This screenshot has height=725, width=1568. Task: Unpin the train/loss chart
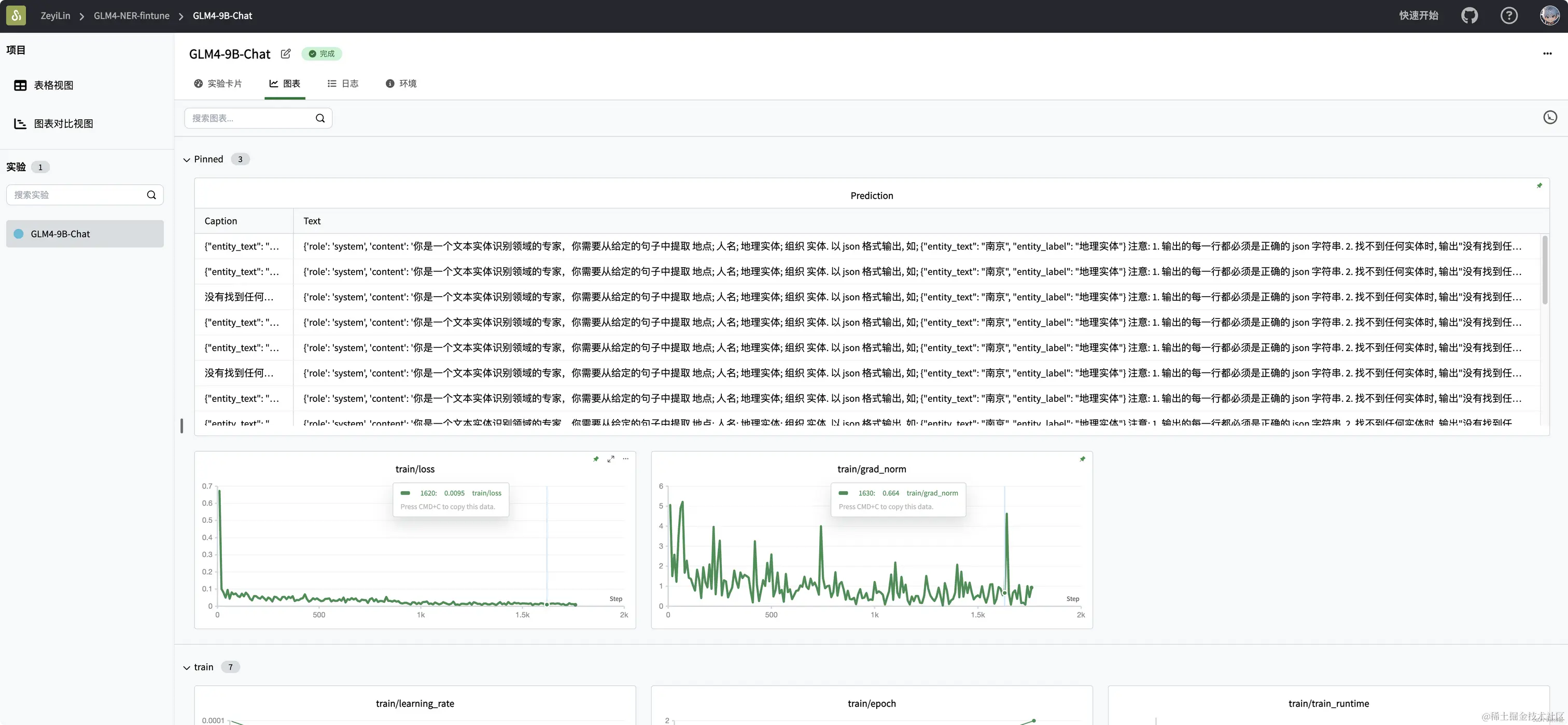click(596, 459)
